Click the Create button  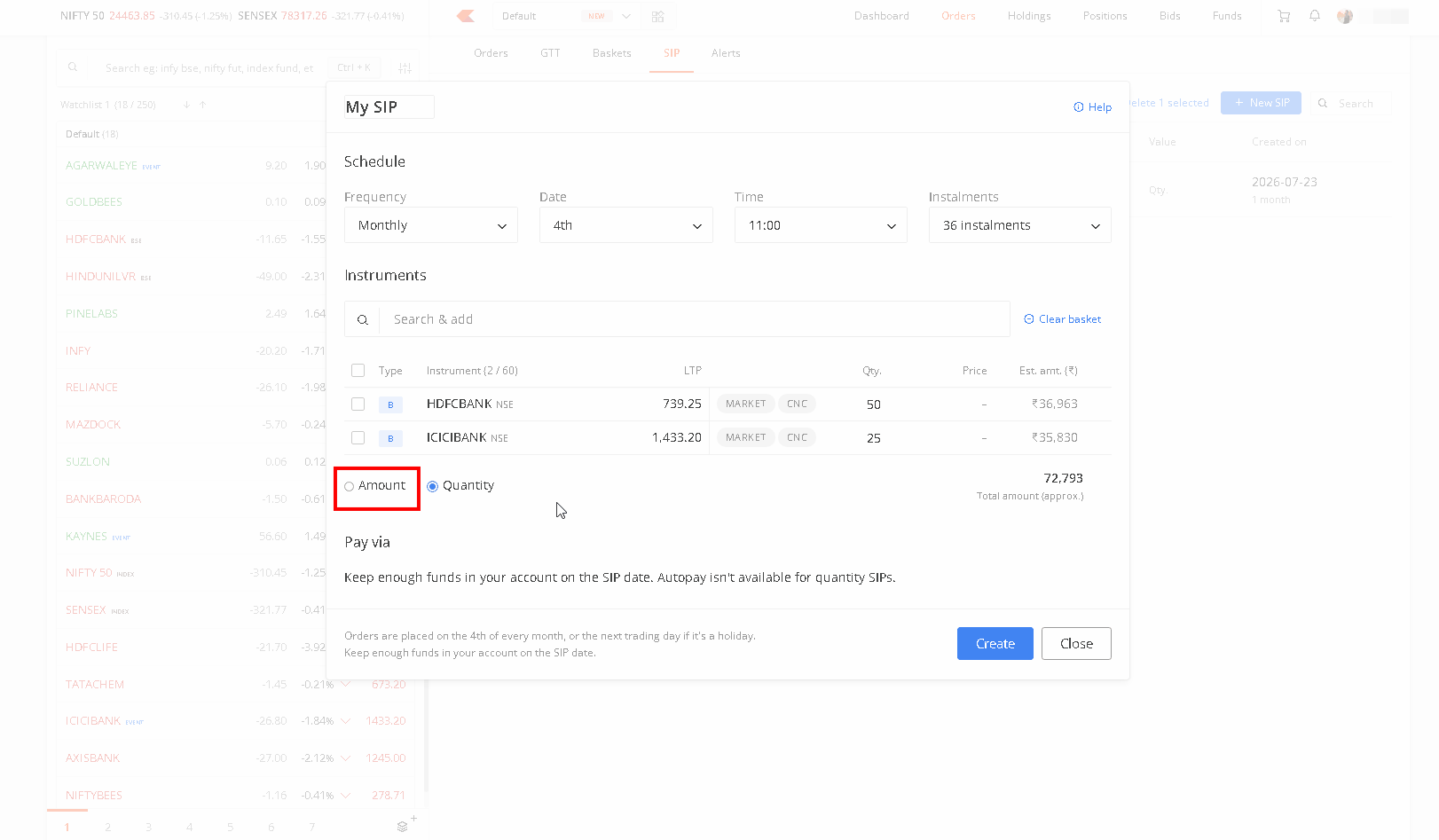tap(995, 644)
